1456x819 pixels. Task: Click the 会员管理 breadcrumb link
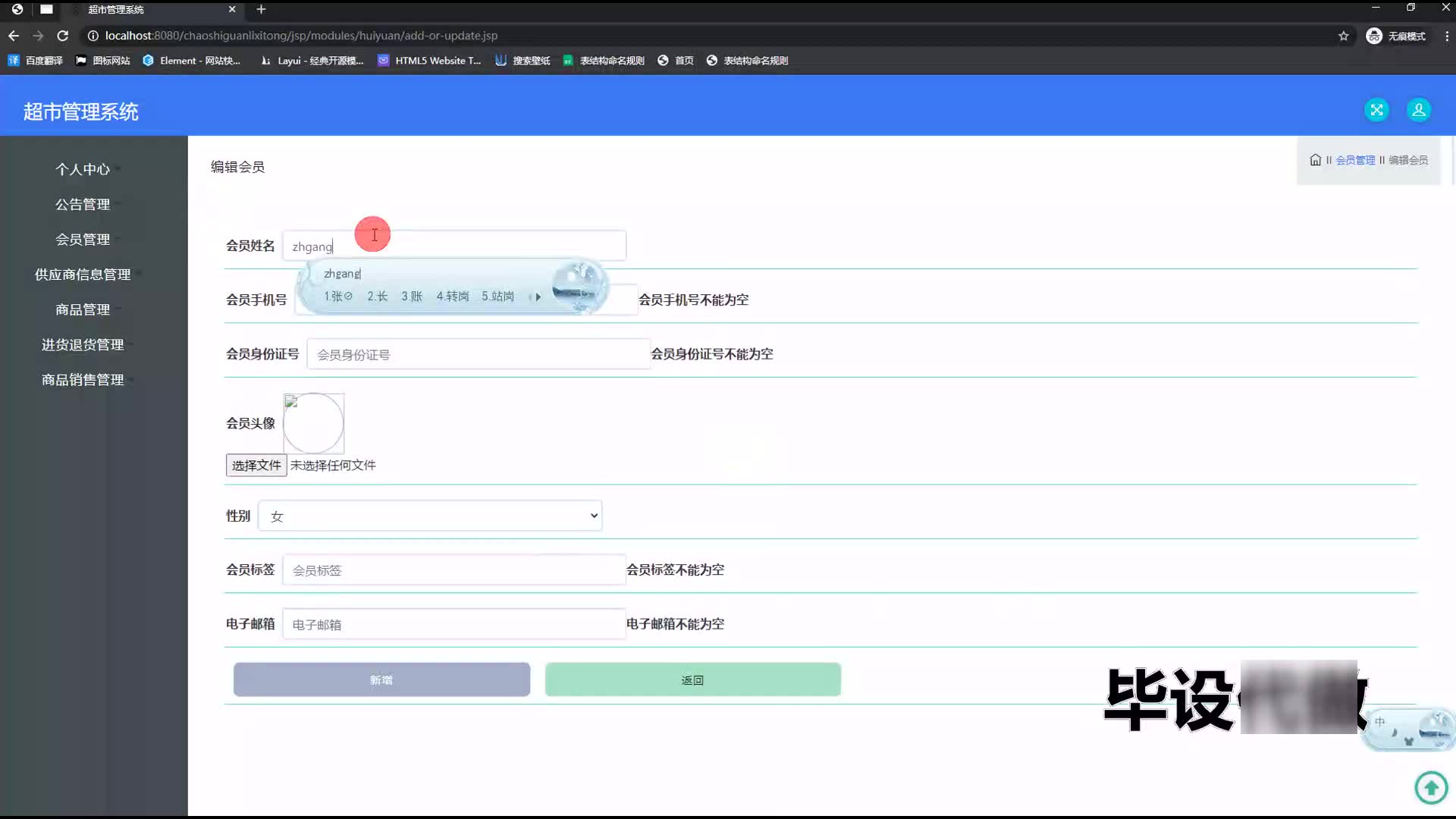point(1355,160)
